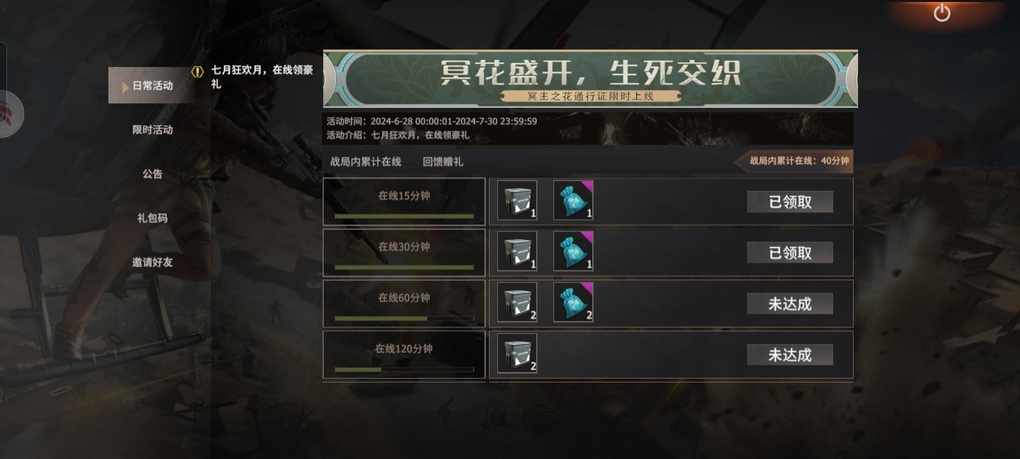Open the crate reward in 在线120分钟 row
The height and width of the screenshot is (459, 1020).
pos(517,354)
